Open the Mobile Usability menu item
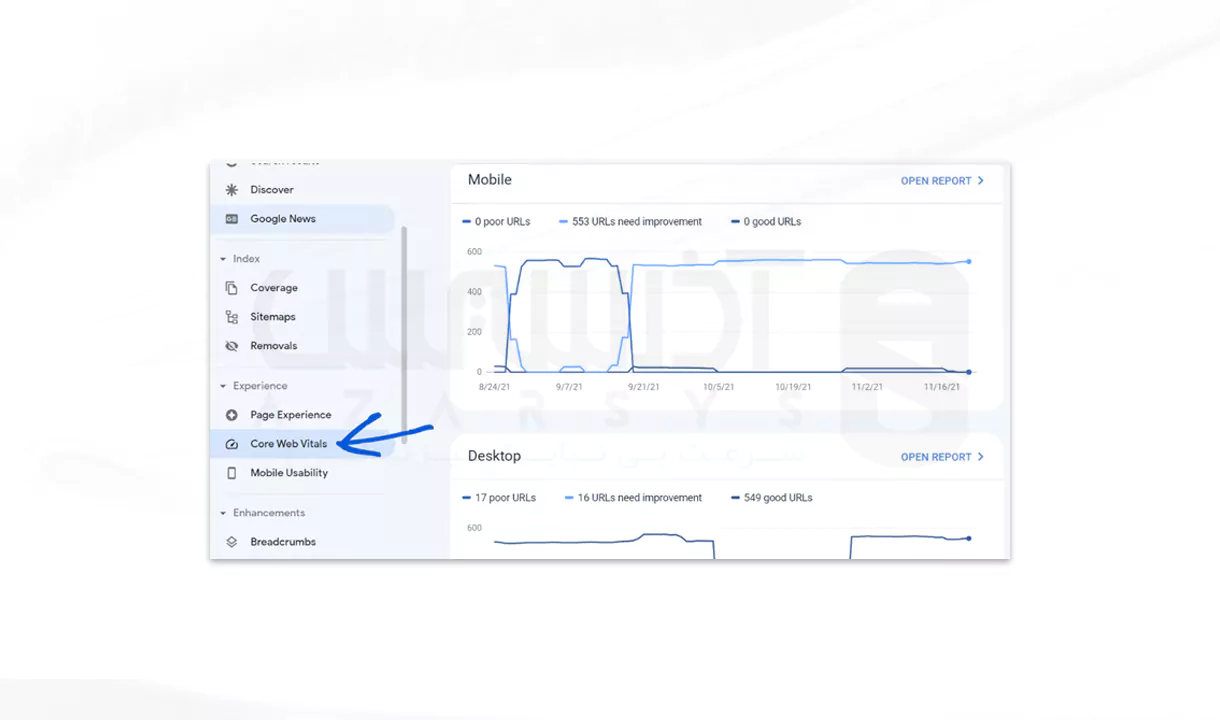1220x720 pixels. [x=288, y=473]
